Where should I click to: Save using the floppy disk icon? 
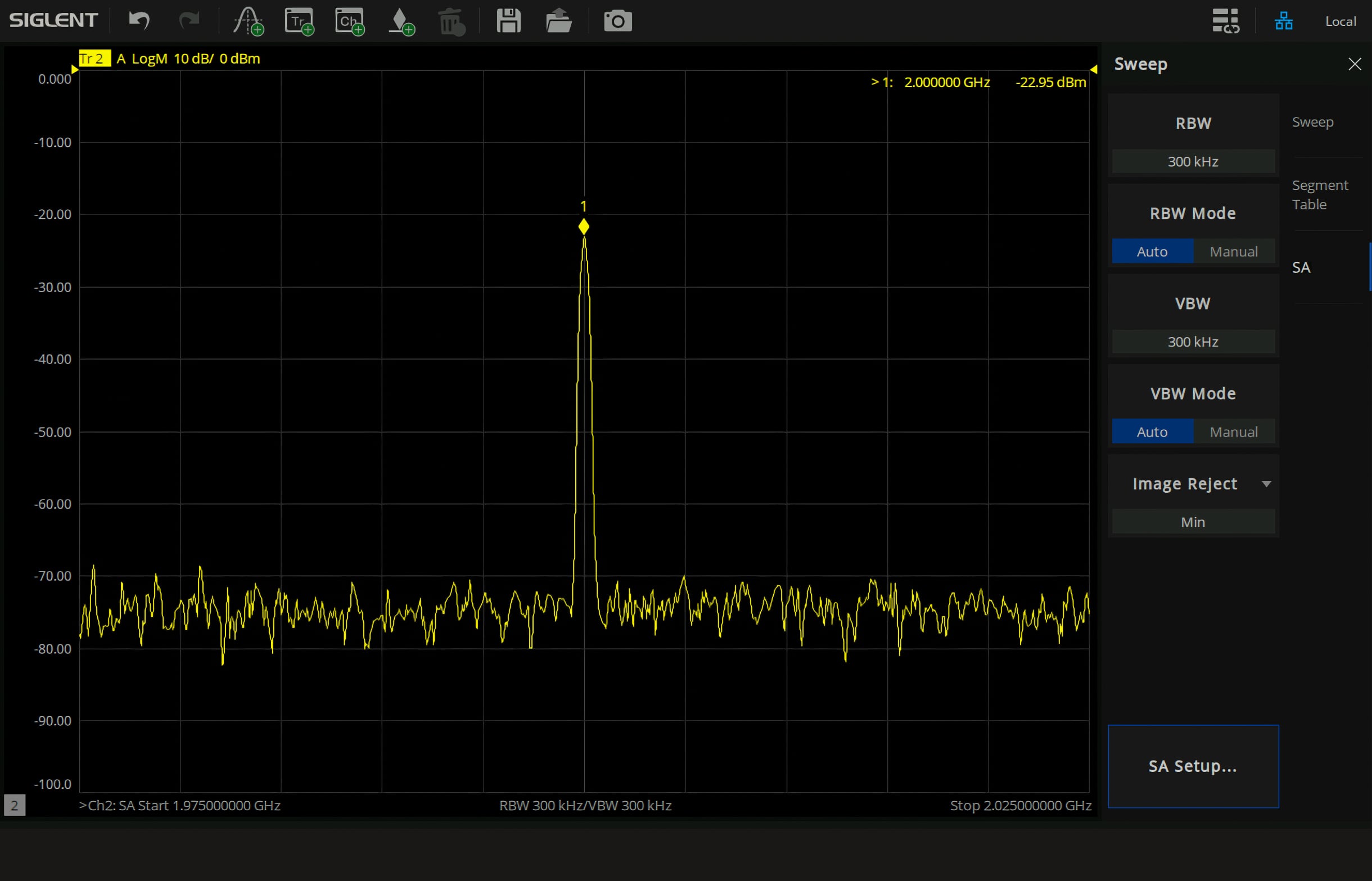508,21
